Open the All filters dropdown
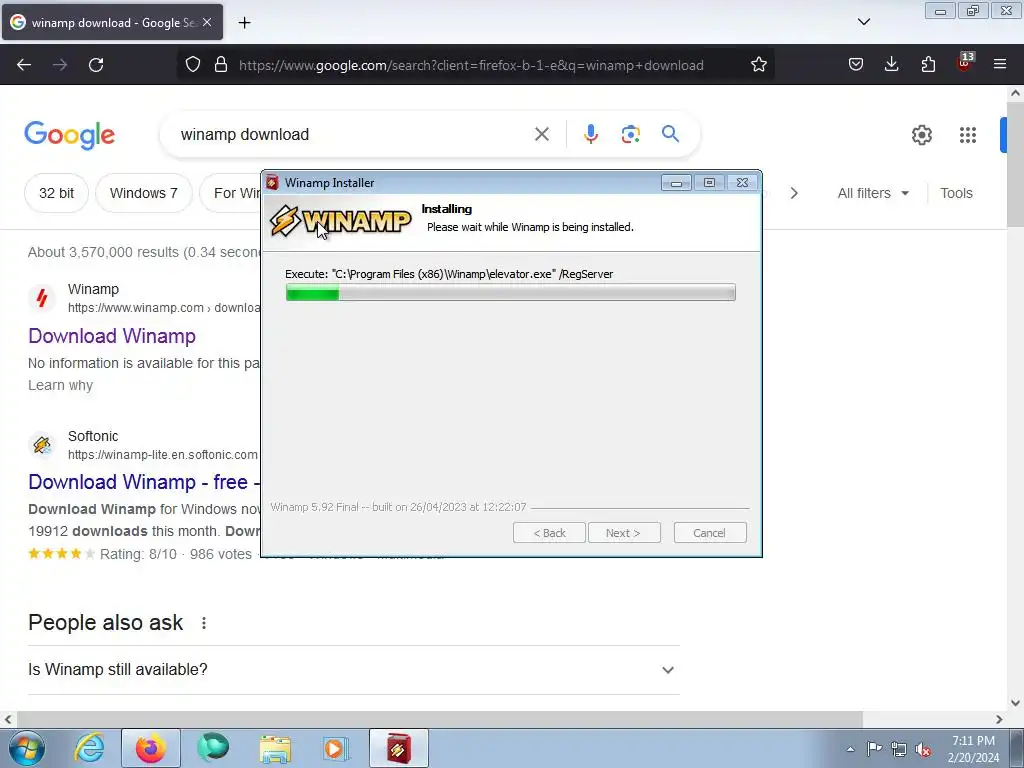Image resolution: width=1024 pixels, height=768 pixels. (873, 193)
